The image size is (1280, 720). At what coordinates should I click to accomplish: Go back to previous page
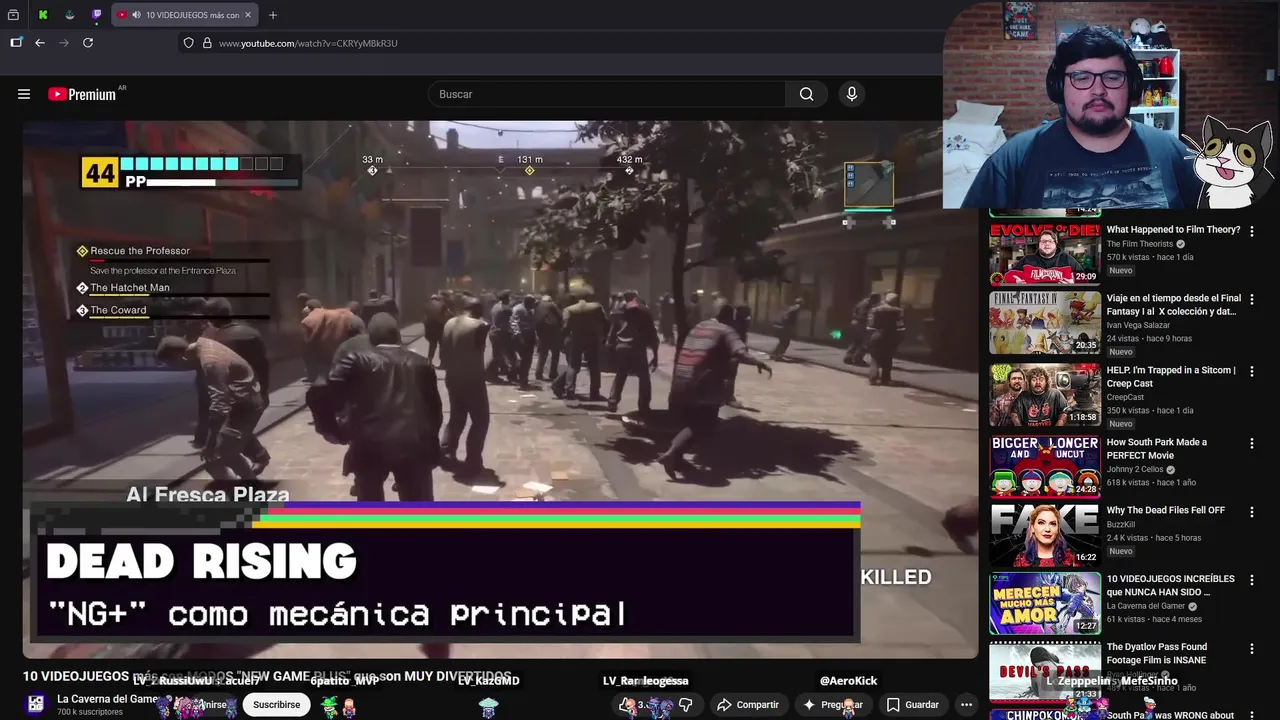[40, 43]
